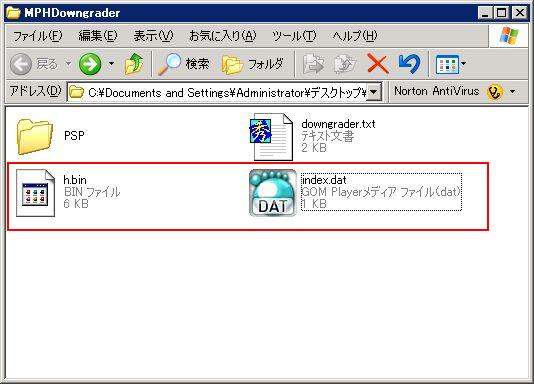Expand the address bar dropdown
The height and width of the screenshot is (384, 534).
pos(374,92)
